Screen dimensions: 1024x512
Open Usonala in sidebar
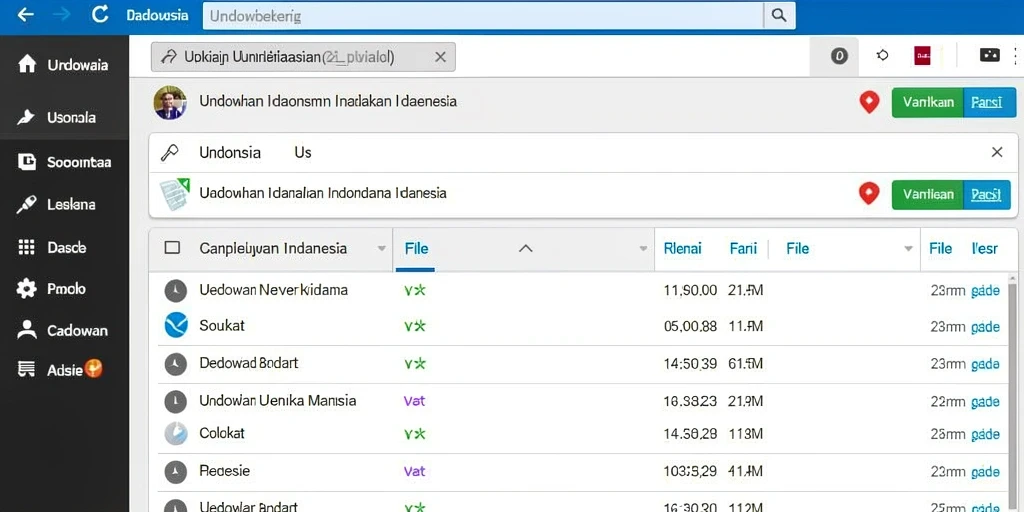click(64, 118)
